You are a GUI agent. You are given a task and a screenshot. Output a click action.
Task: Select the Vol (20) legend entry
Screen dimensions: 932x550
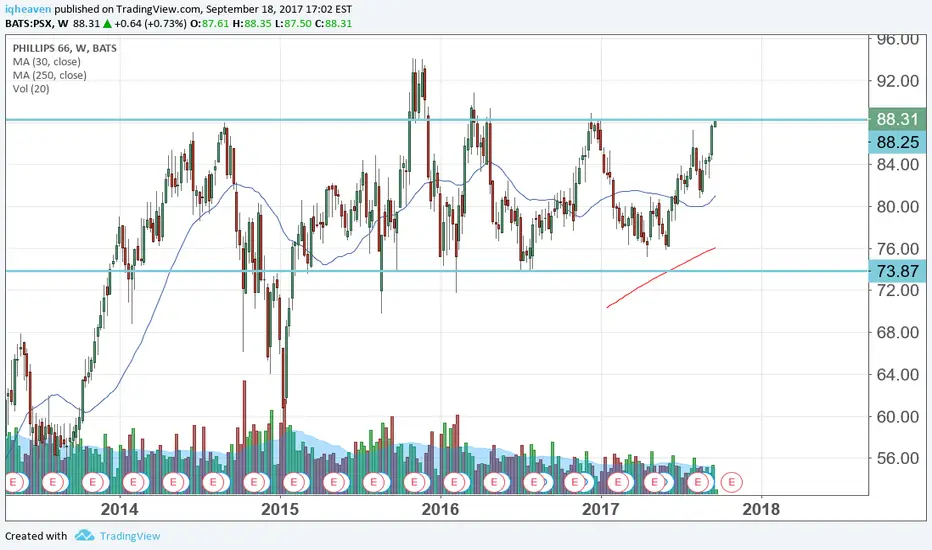[x=31, y=89]
